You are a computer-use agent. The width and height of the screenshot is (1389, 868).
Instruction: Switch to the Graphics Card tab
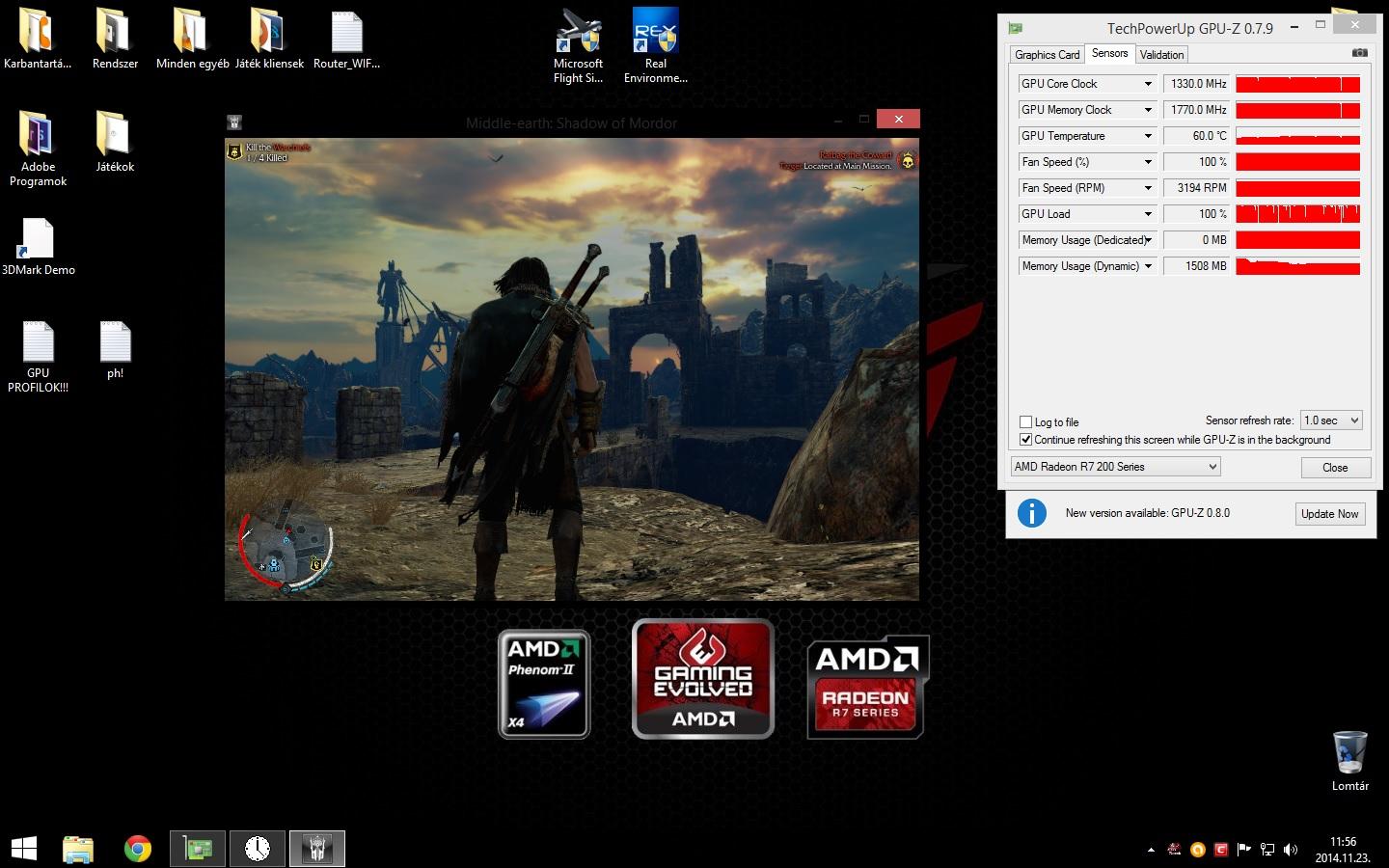(1048, 55)
